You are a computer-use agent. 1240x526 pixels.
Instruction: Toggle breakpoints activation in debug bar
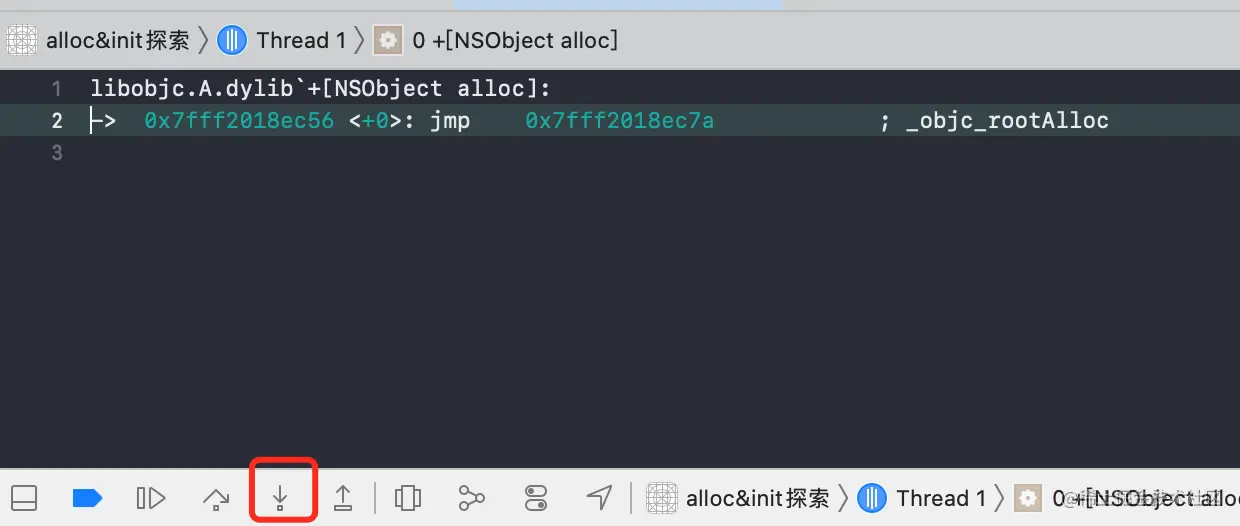[88, 497]
